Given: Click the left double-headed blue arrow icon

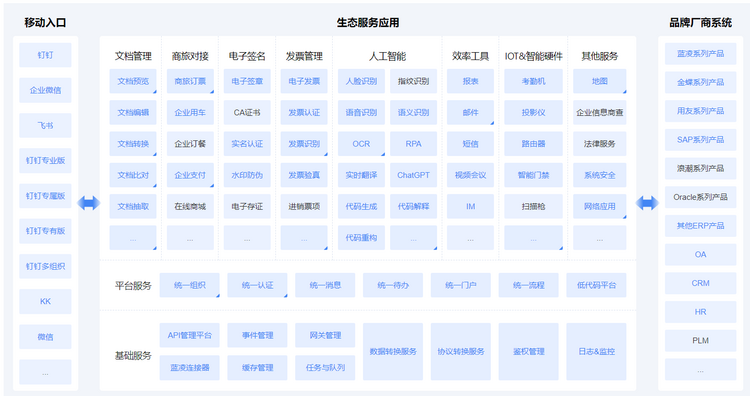Looking at the screenshot, I should pos(88,203).
